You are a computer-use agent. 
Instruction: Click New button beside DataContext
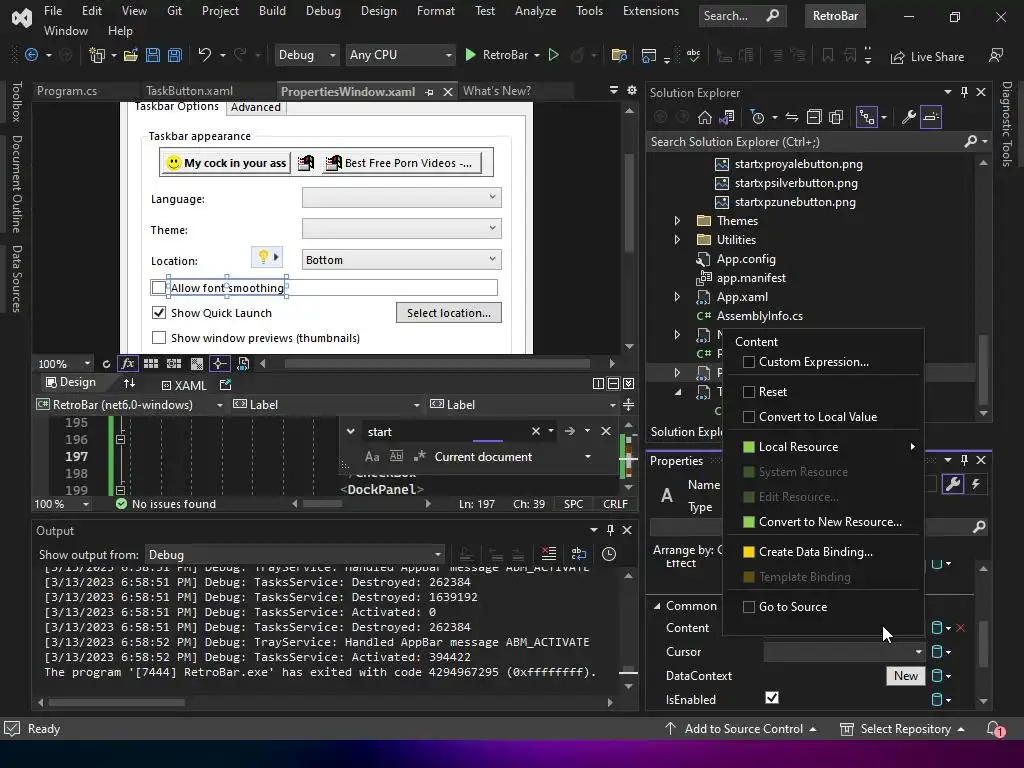click(x=906, y=676)
